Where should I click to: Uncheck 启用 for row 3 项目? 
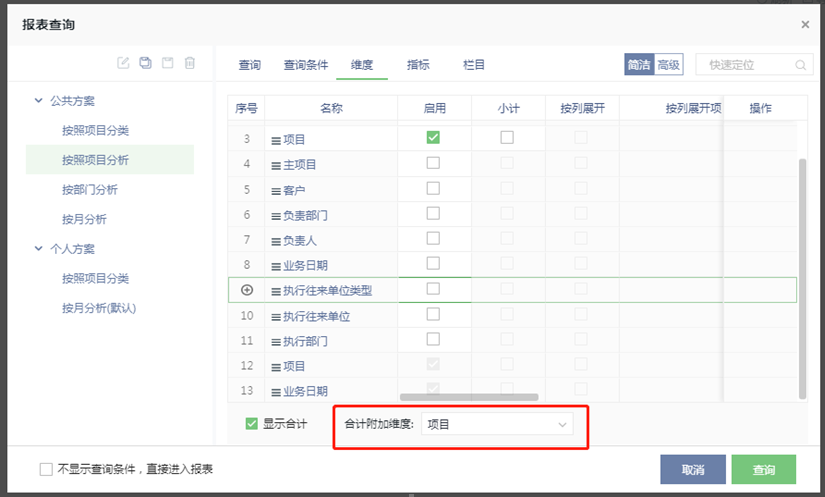(x=433, y=137)
